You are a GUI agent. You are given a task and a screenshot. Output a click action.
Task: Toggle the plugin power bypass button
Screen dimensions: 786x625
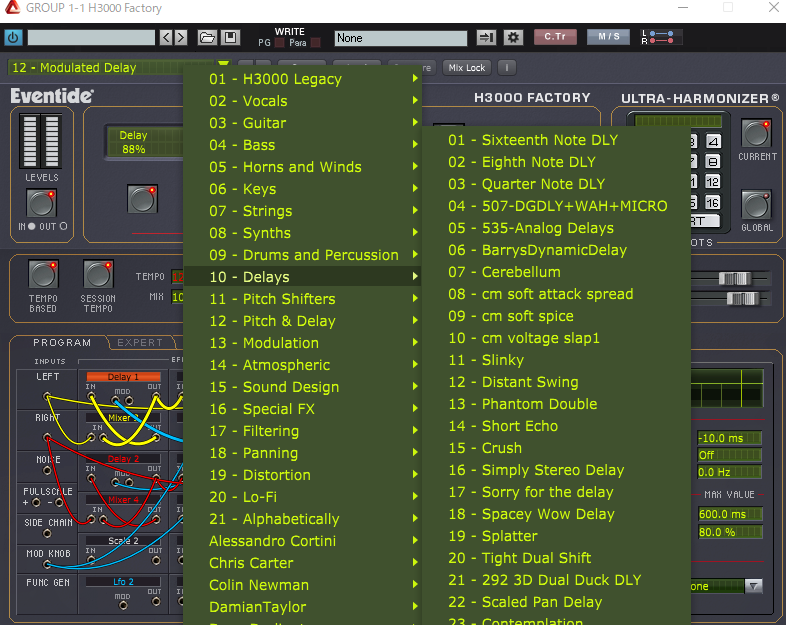pyautogui.click(x=13, y=38)
